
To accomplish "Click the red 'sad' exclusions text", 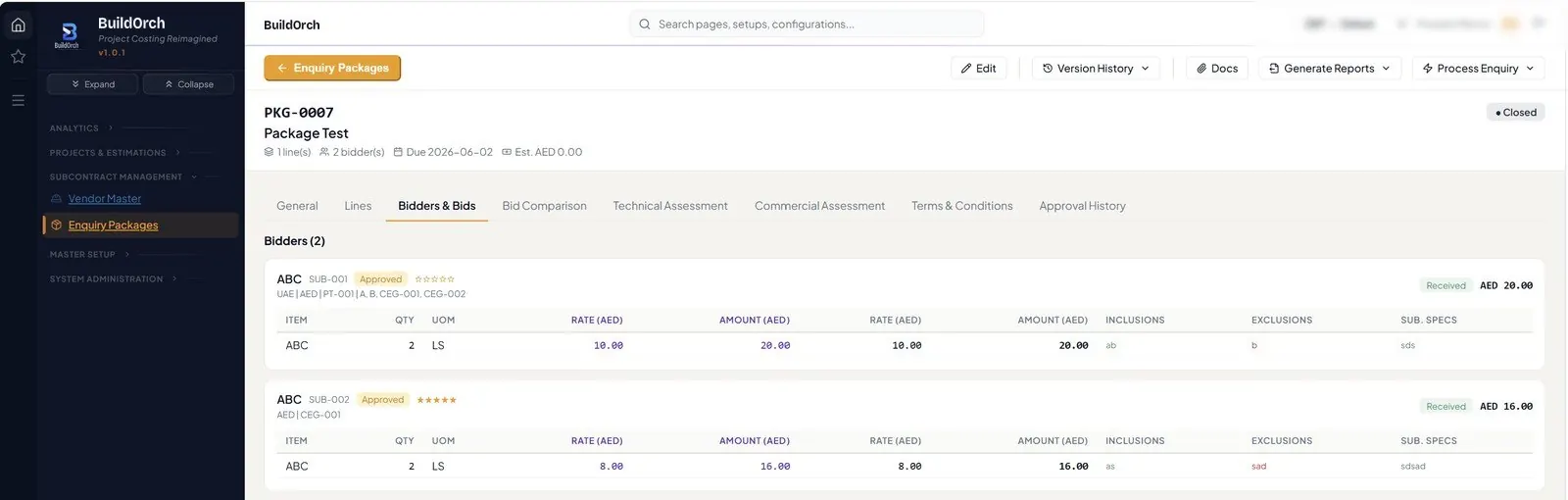I will coord(1258,467).
